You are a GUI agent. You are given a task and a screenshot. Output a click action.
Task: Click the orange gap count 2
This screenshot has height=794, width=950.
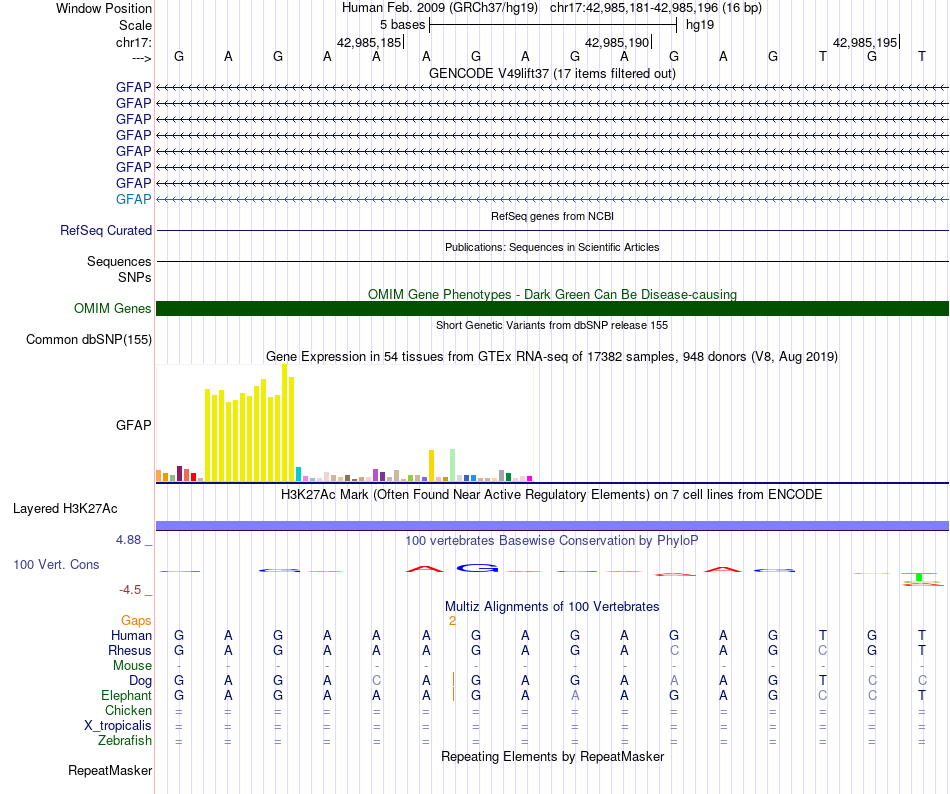[452, 621]
